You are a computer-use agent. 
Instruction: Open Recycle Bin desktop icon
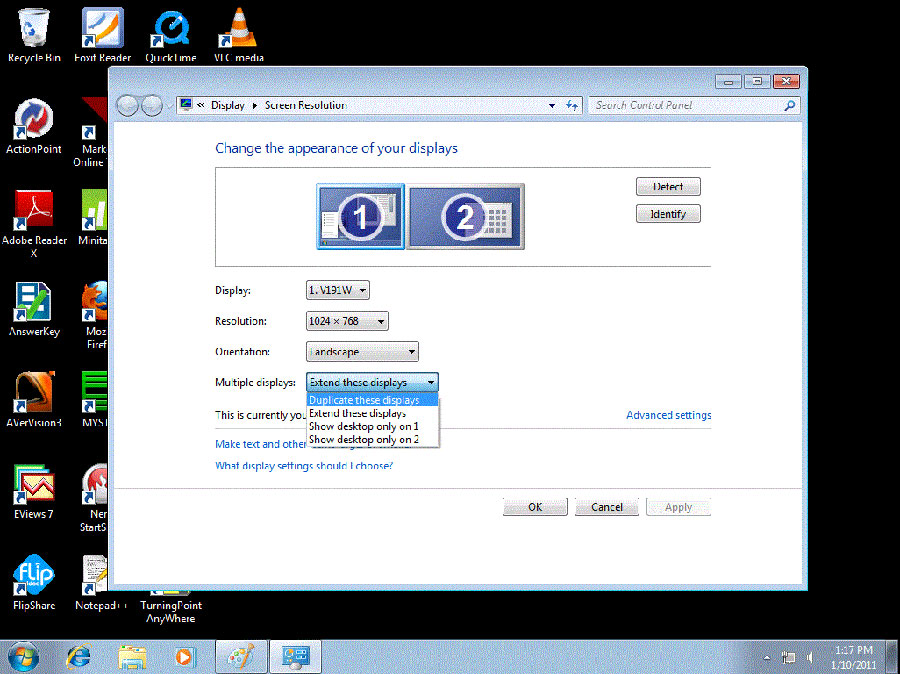(x=33, y=31)
